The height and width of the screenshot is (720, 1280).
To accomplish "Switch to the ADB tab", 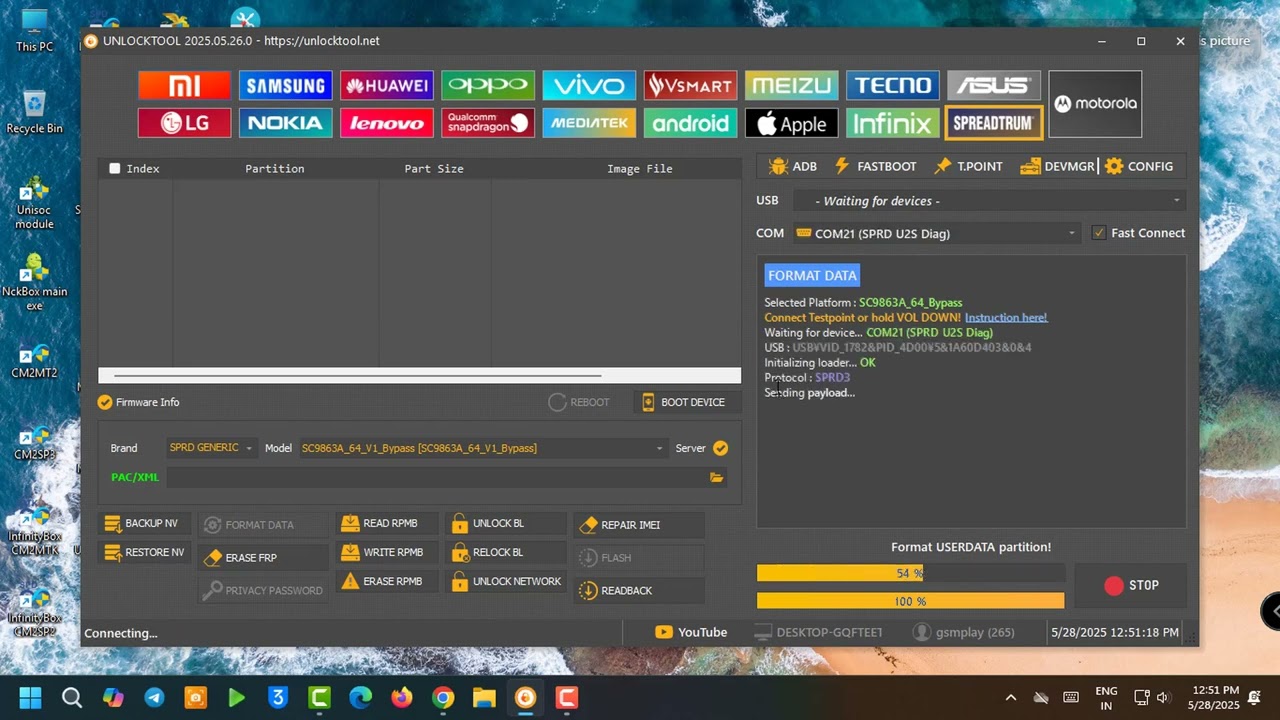I will click(x=793, y=166).
